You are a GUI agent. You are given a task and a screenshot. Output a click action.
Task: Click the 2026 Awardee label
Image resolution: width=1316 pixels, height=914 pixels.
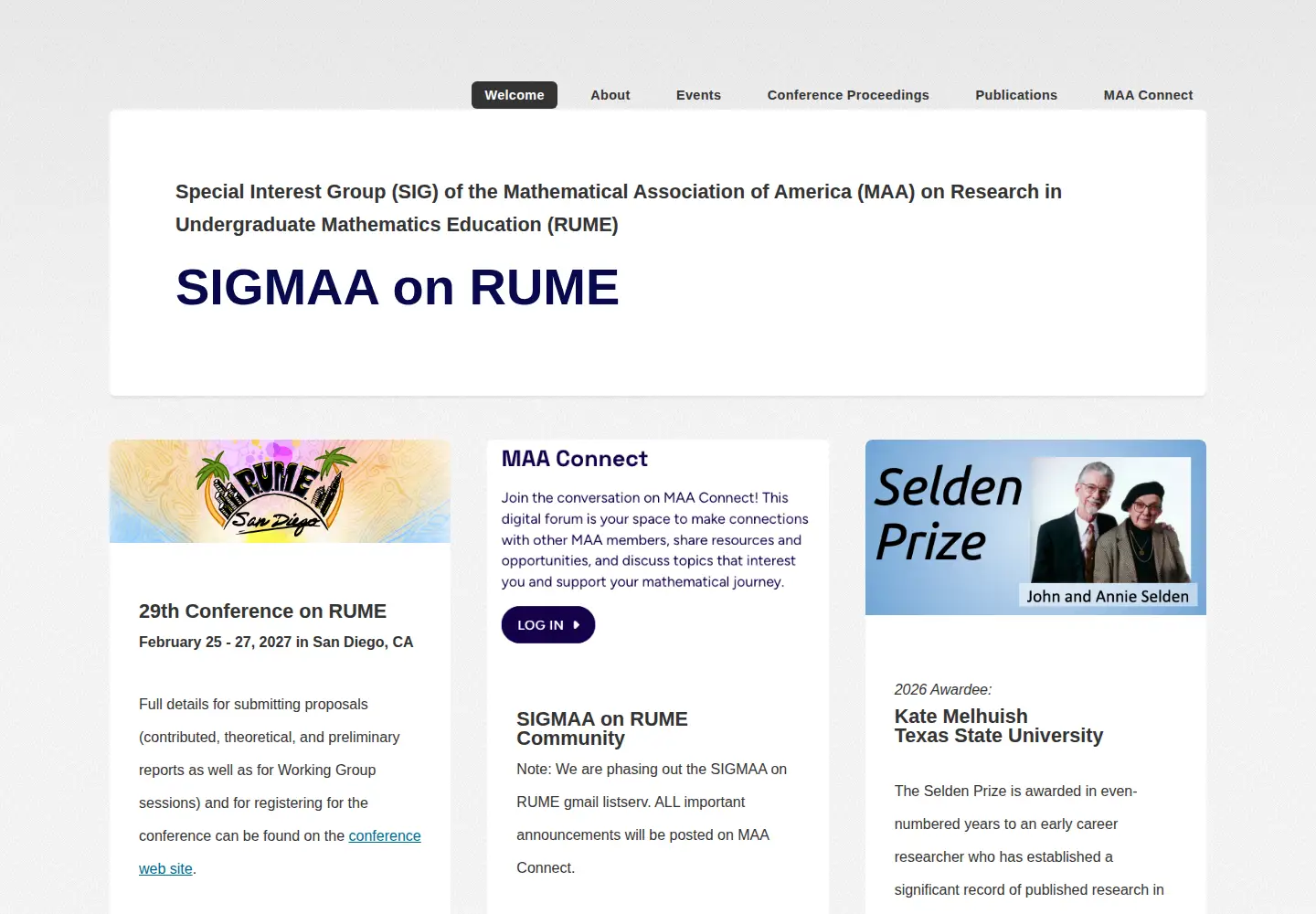943,690
